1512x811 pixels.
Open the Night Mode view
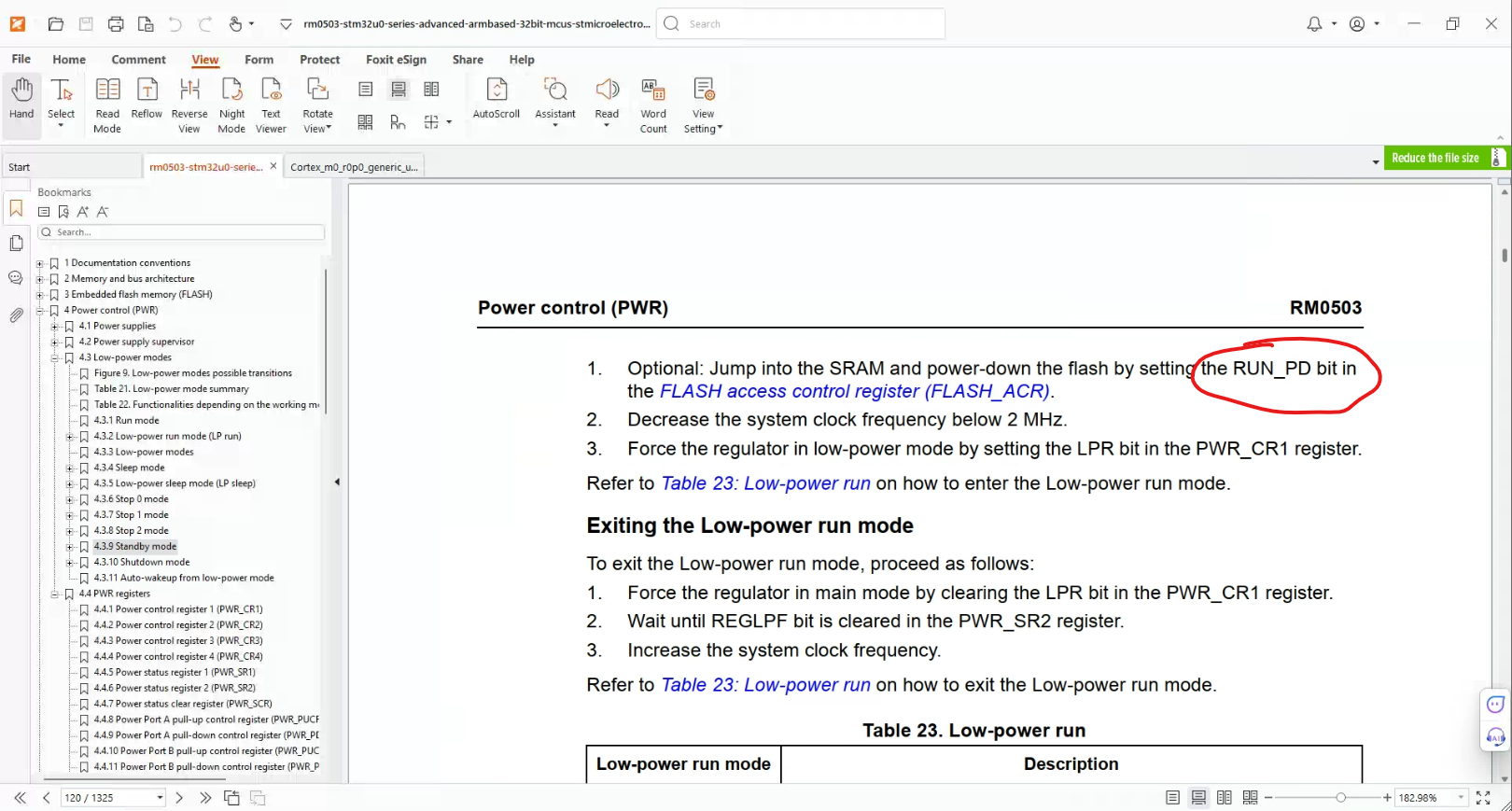pyautogui.click(x=231, y=105)
